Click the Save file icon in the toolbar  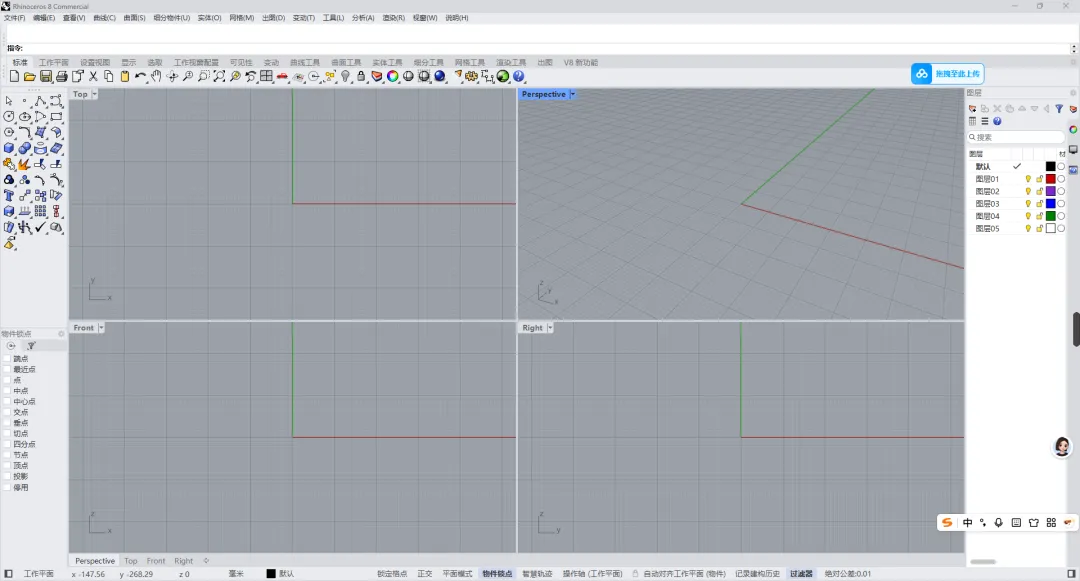(x=46, y=76)
